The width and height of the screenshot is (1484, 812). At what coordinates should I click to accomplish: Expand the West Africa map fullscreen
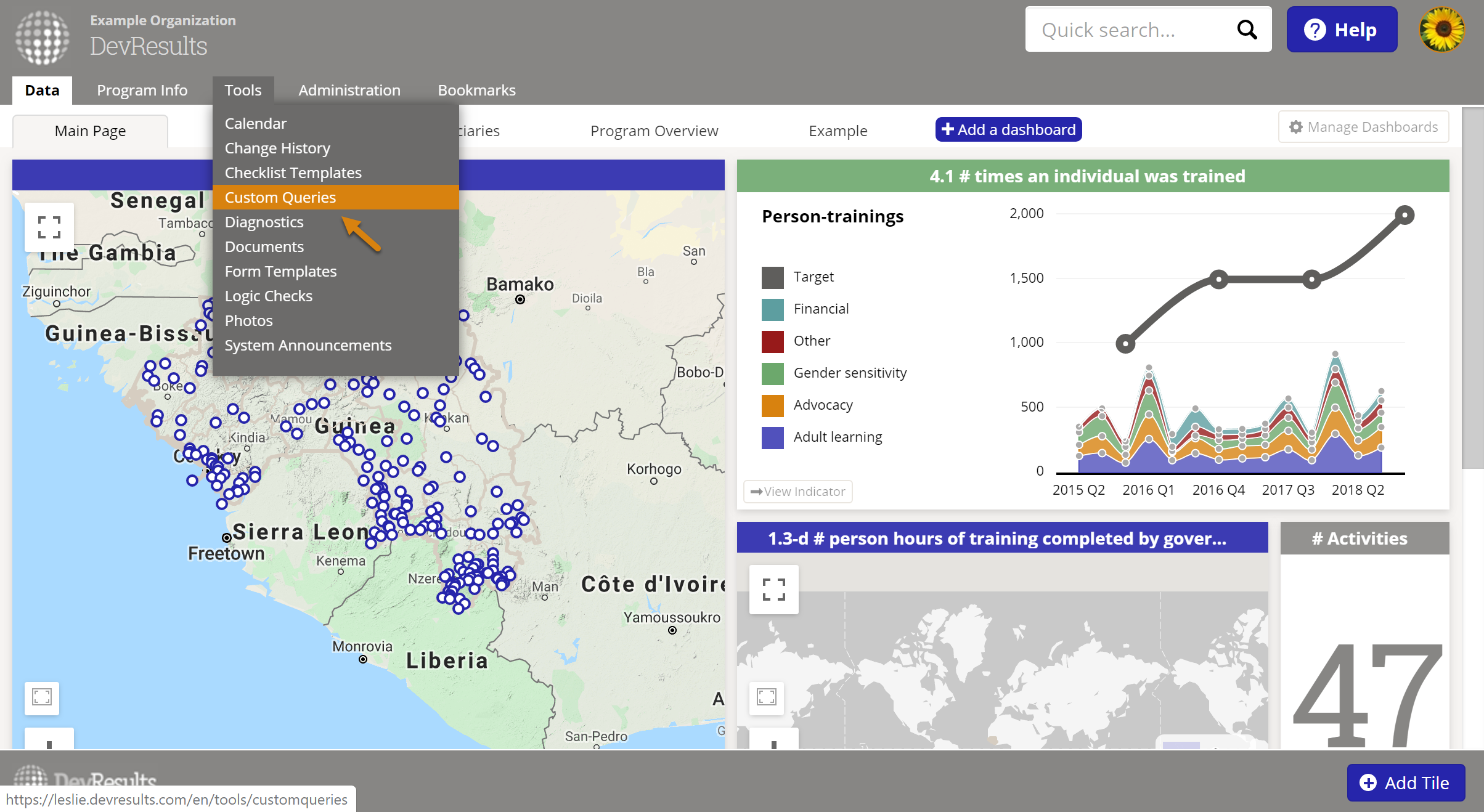tap(49, 227)
